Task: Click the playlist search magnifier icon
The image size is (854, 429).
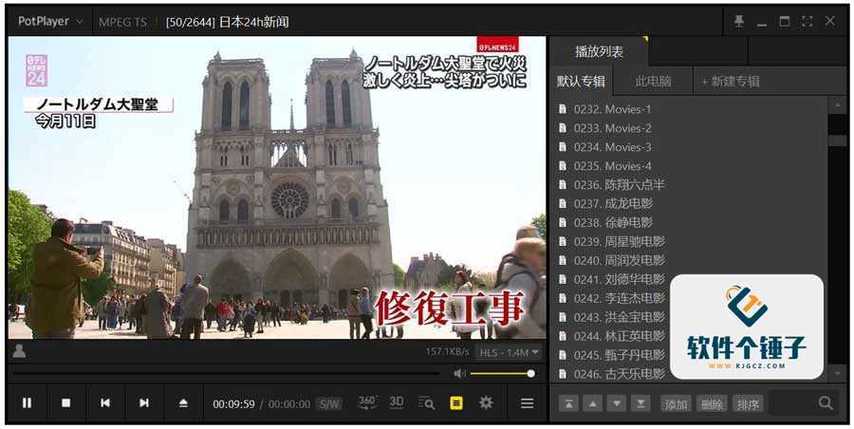Action: (x=826, y=403)
